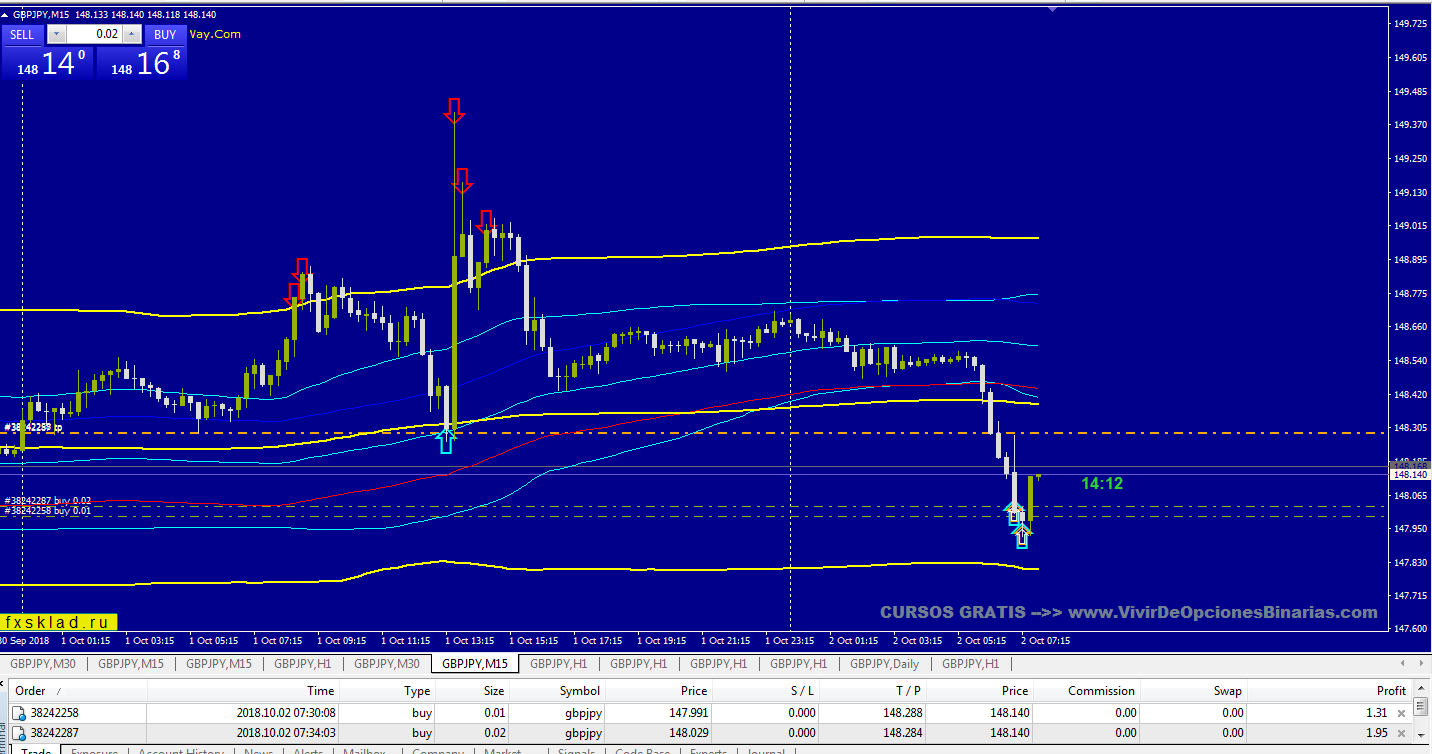The image size is (1432, 754).
Task: Sort orders by the Profit column header
Action: click(1390, 691)
